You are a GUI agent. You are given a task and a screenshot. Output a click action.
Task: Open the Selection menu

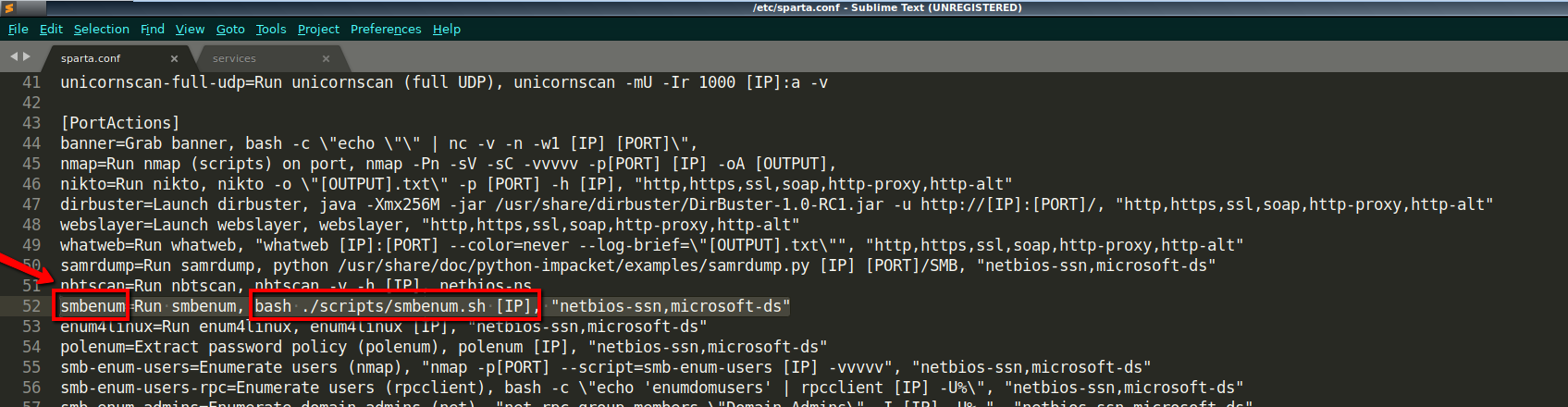101,29
